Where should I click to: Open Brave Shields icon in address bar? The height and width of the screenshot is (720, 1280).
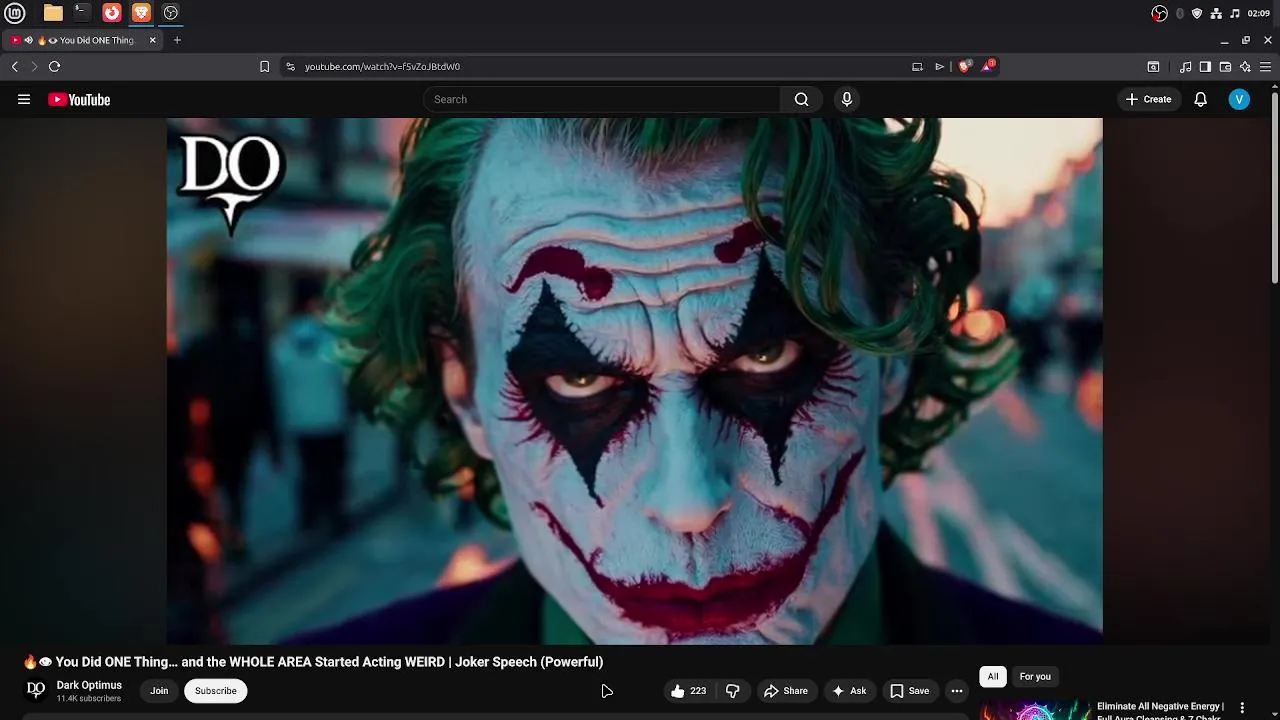point(964,66)
